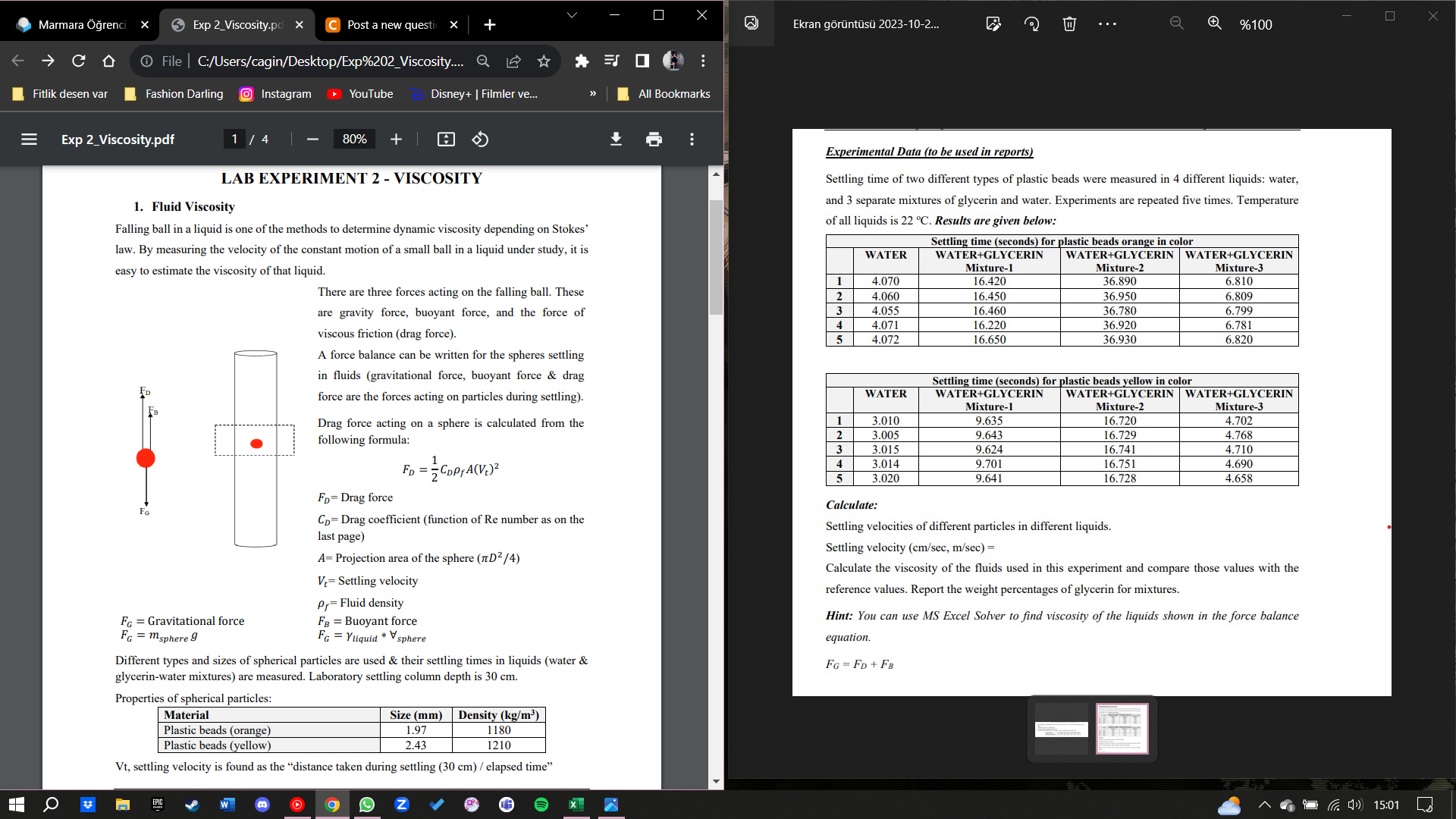Screen dimensions: 1456x819
Task: Rotate the PDF page counterclockwise
Action: pyautogui.click(x=480, y=139)
